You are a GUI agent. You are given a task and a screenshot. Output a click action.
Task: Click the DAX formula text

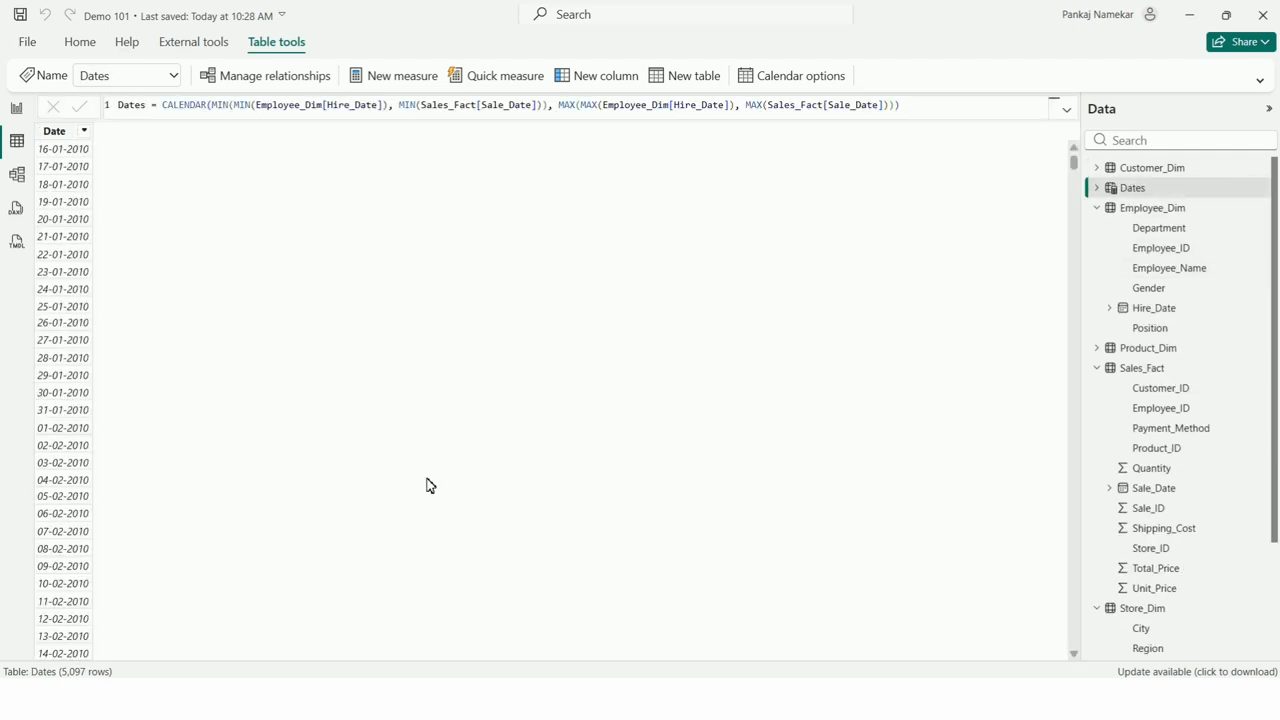[x=508, y=105]
